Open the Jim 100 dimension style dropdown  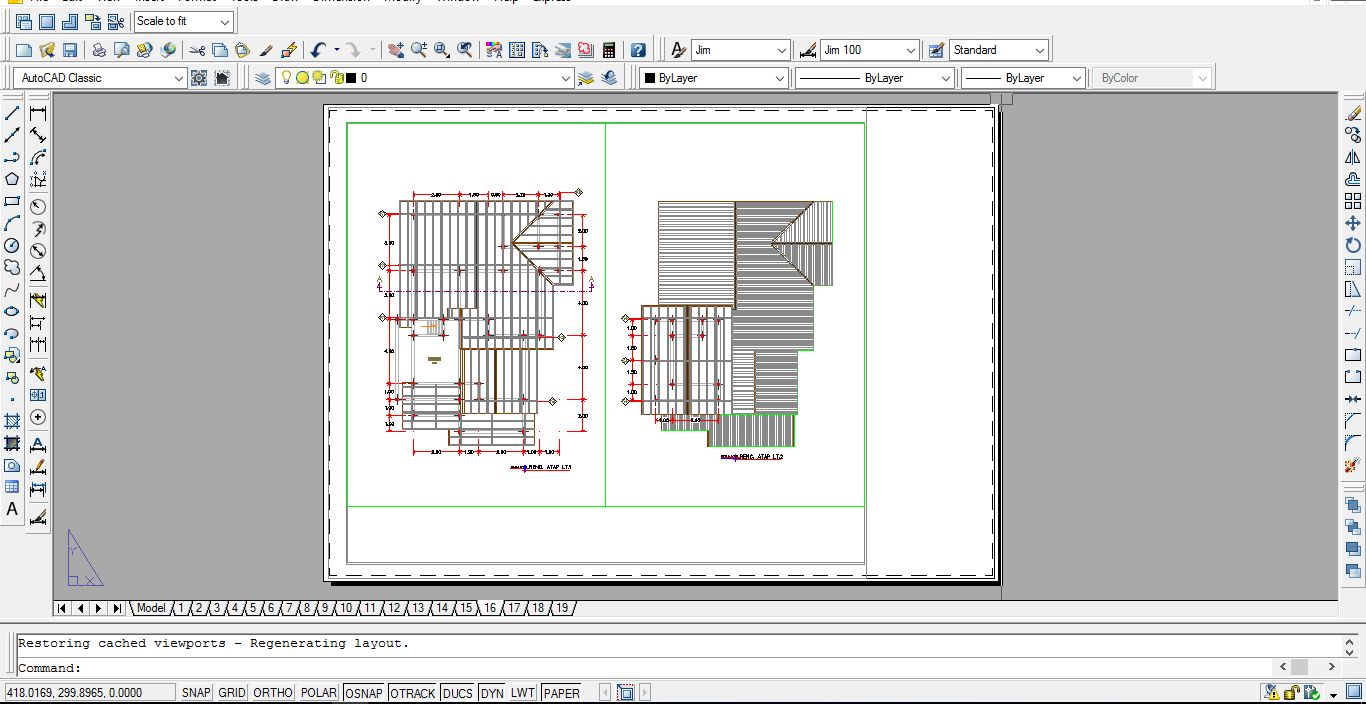tap(910, 50)
